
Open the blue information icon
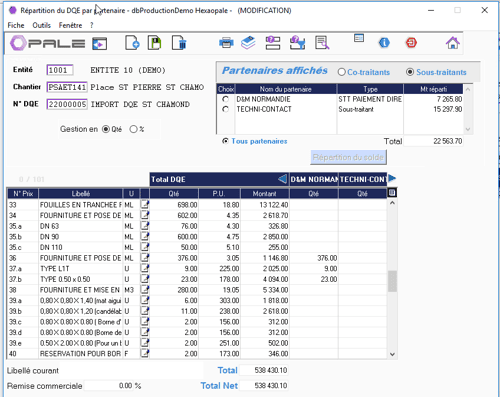coord(384,43)
